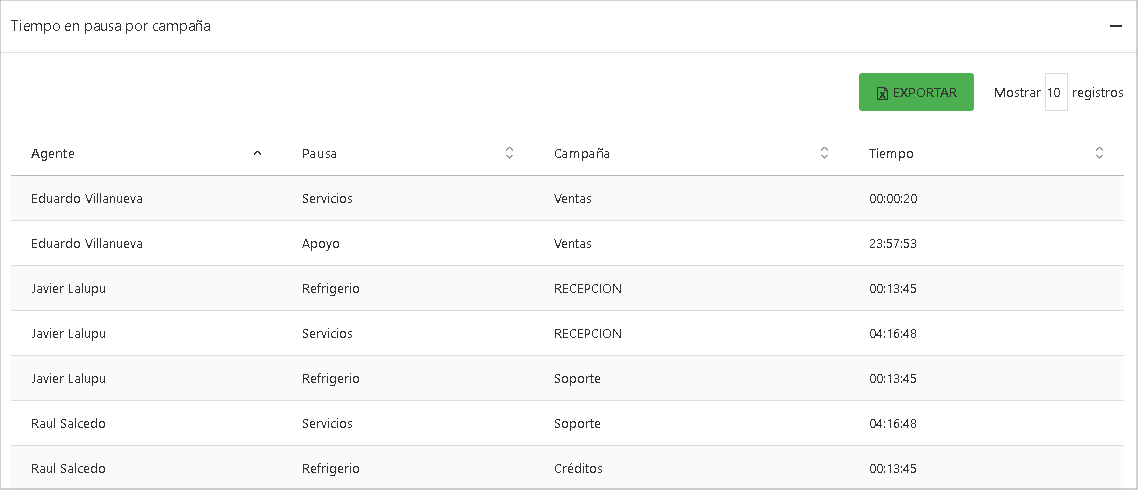Click the 23:57:53 time cell

[893, 243]
